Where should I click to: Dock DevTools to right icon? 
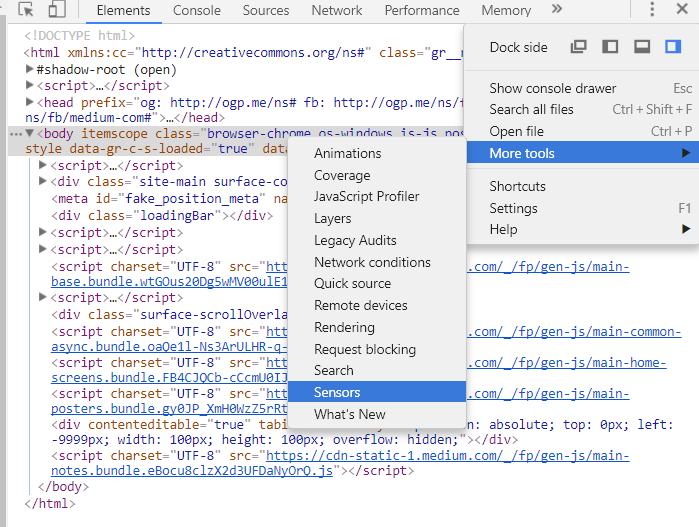(673, 47)
